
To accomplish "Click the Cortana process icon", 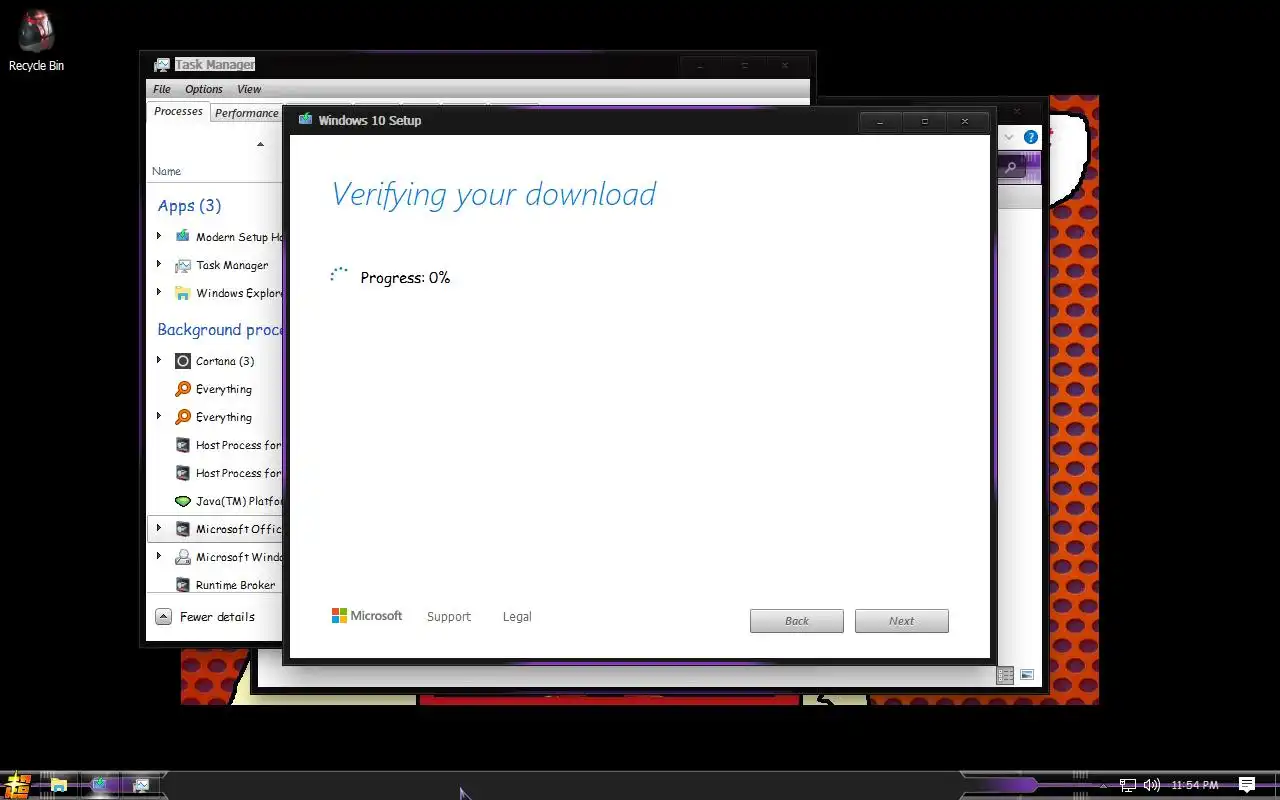I will (182, 361).
